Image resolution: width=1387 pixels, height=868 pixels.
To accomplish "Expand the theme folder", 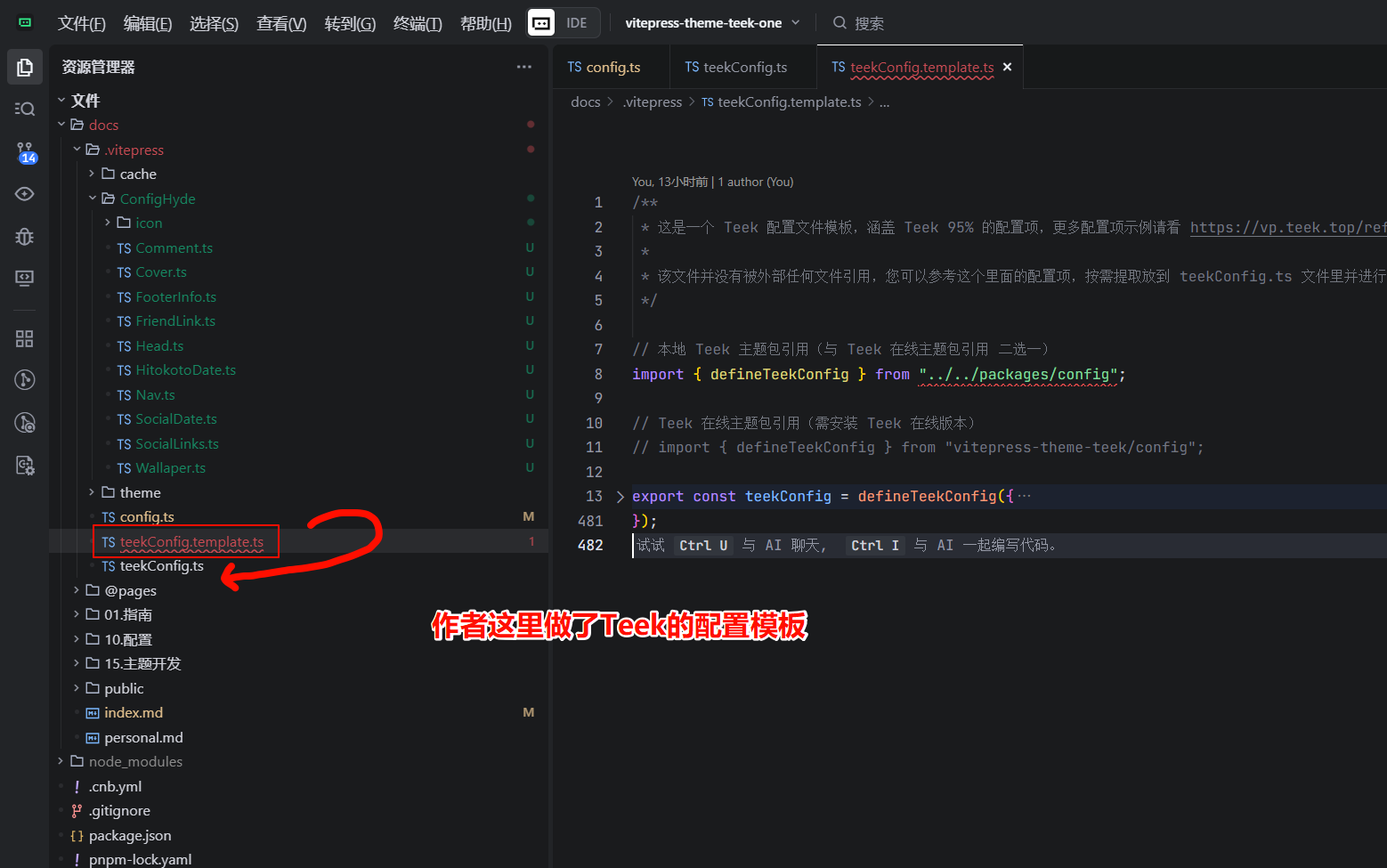I will click(93, 492).
